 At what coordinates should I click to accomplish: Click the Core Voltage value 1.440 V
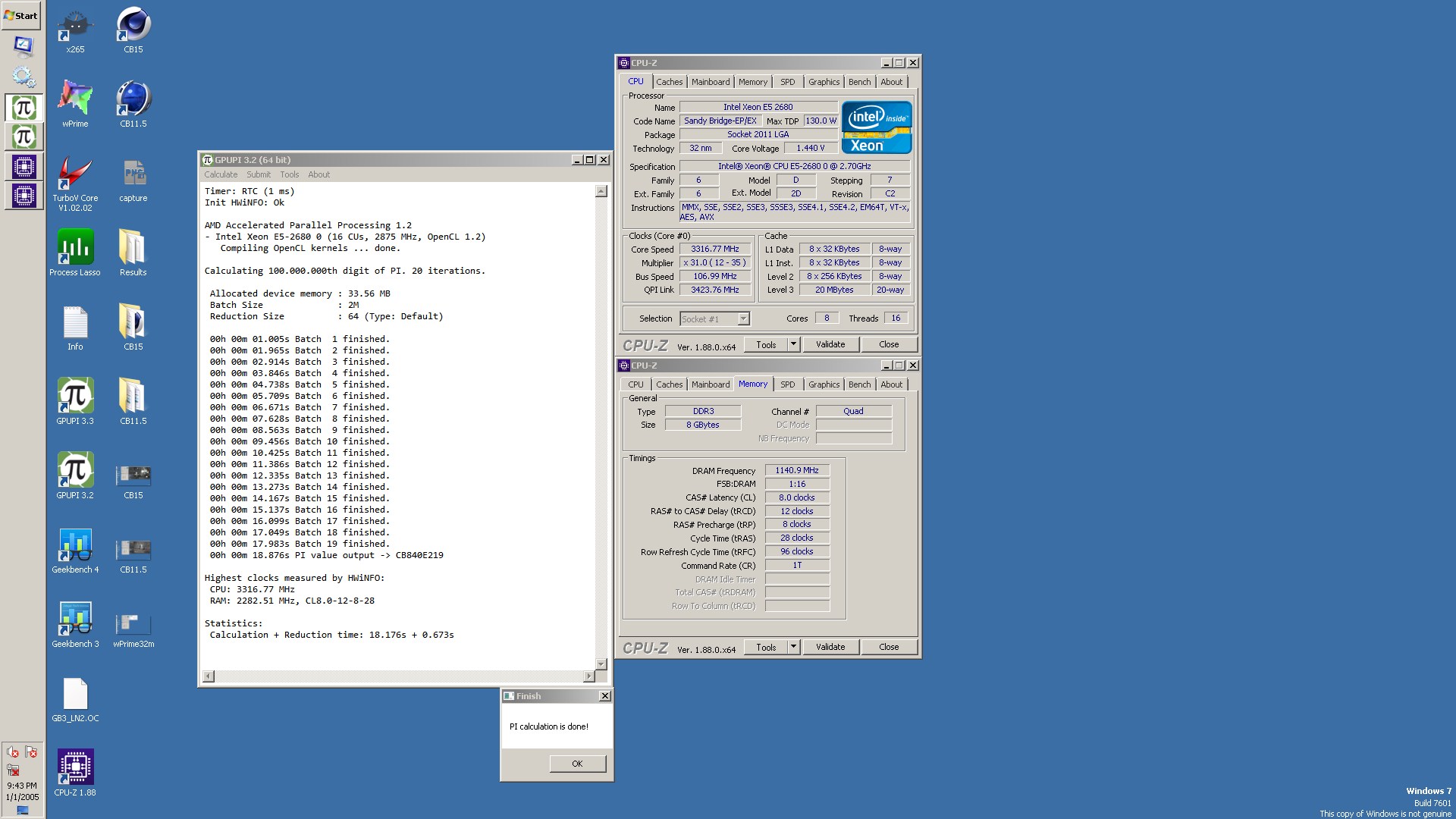tap(811, 149)
